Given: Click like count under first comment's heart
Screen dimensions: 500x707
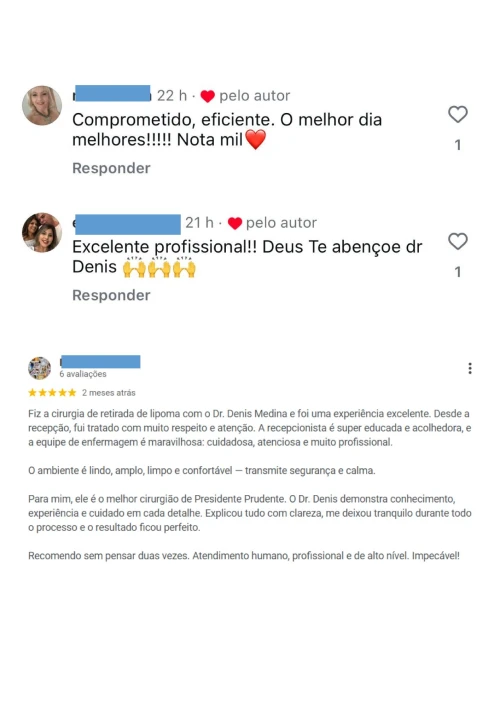Looking at the screenshot, I should pos(458,145).
